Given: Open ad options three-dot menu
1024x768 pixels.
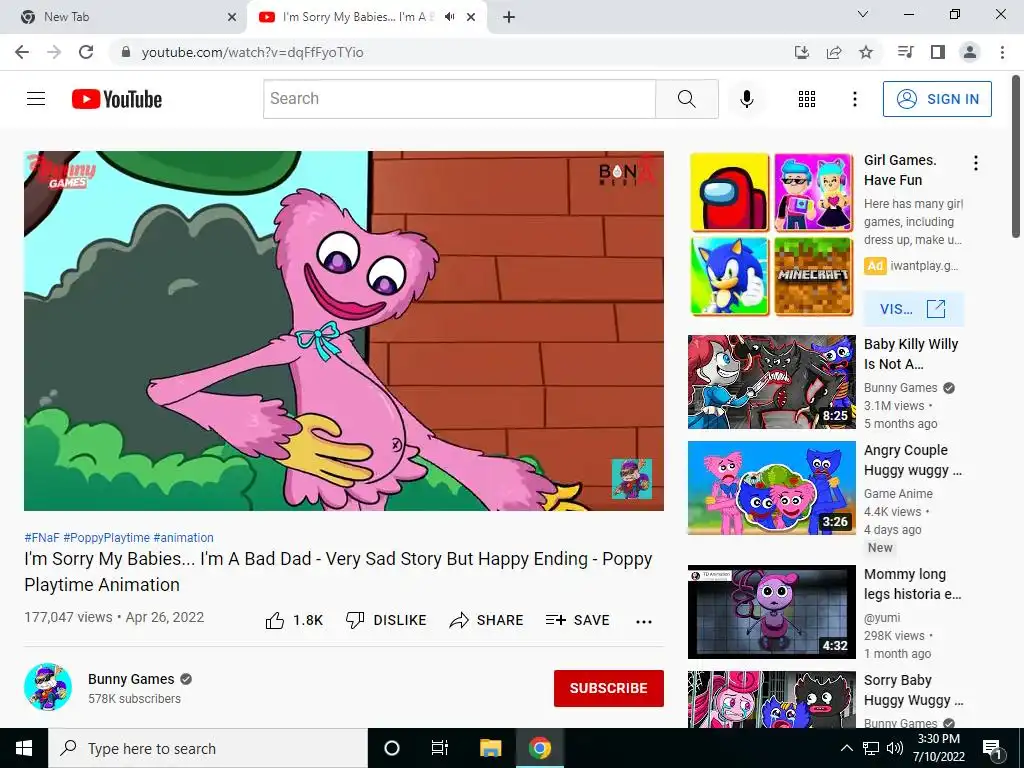Looking at the screenshot, I should pyautogui.click(x=976, y=163).
